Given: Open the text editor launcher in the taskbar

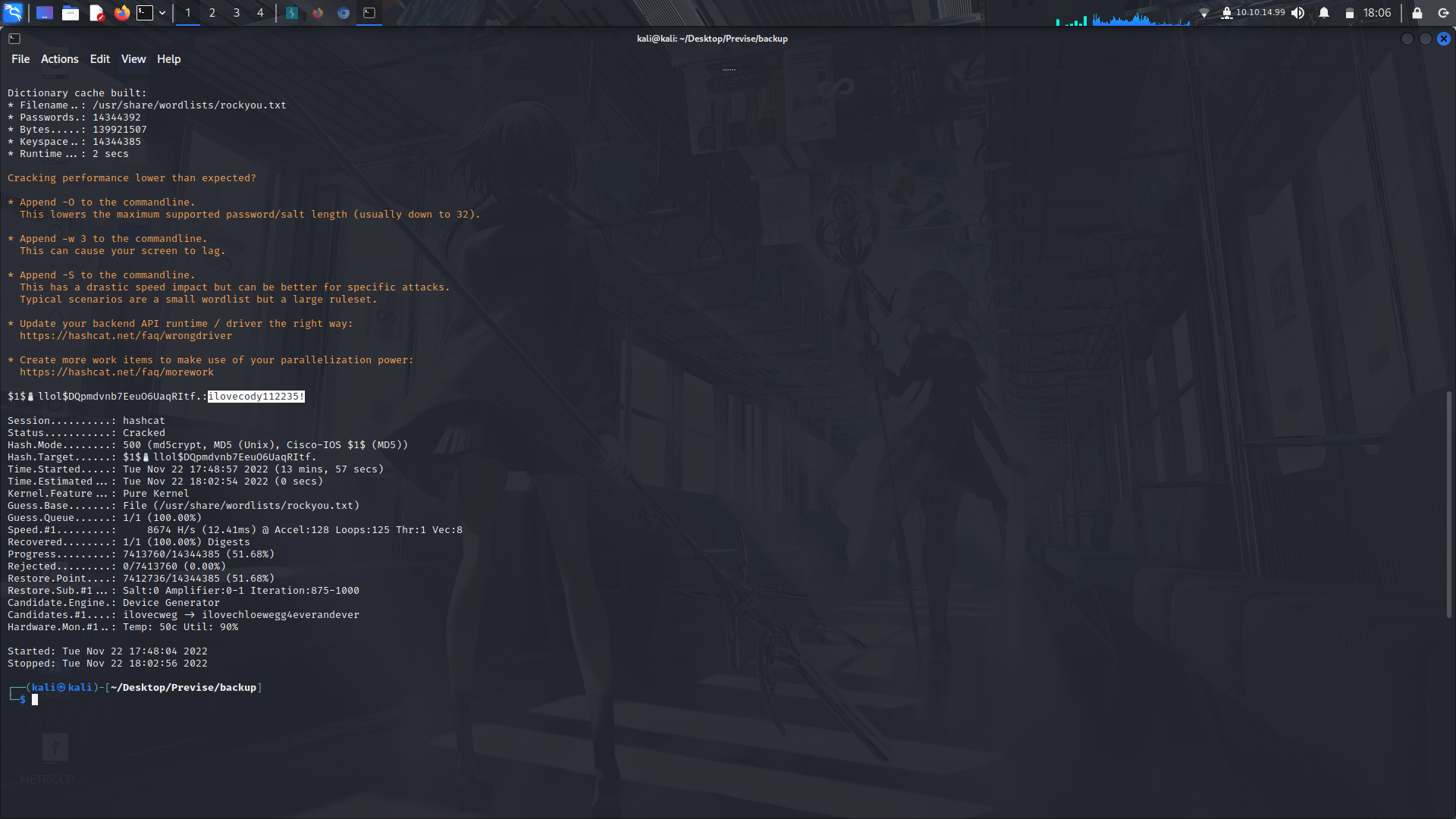Looking at the screenshot, I should click(x=96, y=13).
